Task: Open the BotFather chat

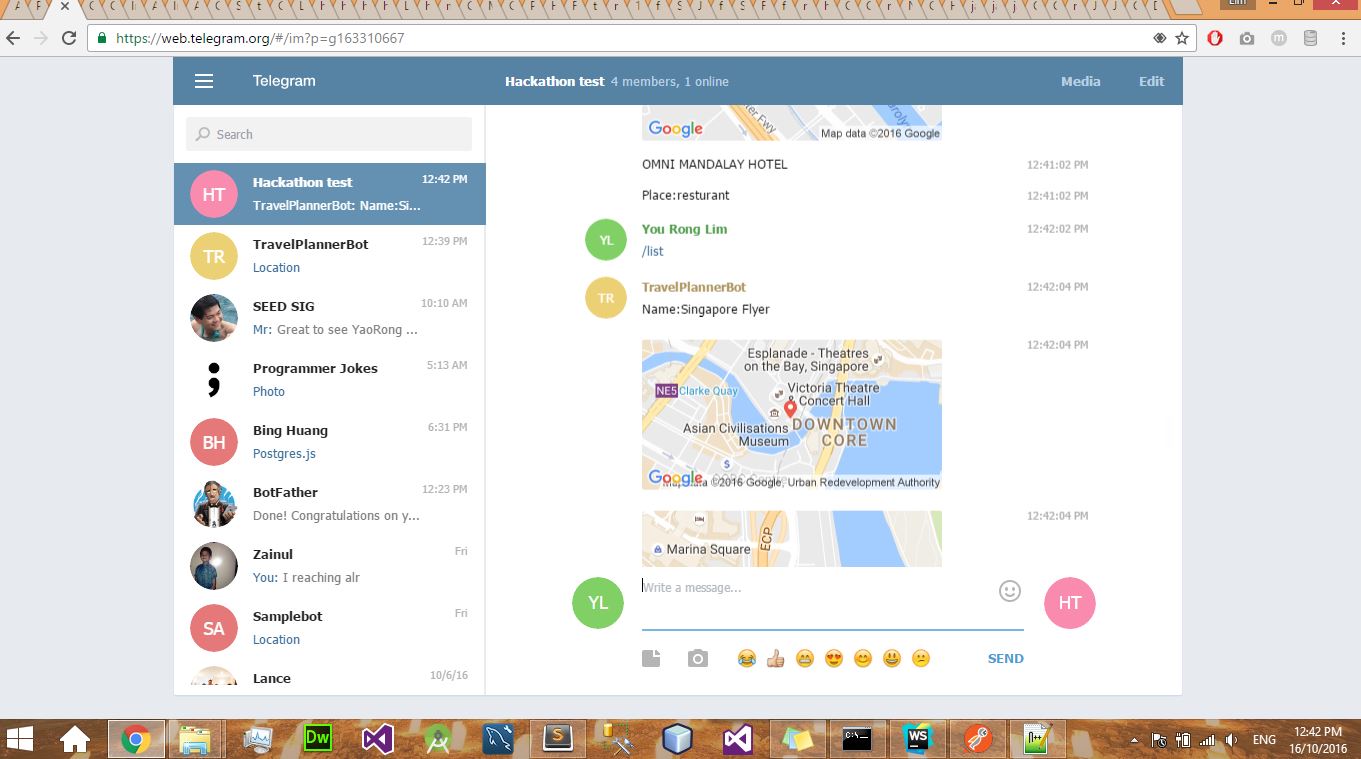Action: coord(330,504)
